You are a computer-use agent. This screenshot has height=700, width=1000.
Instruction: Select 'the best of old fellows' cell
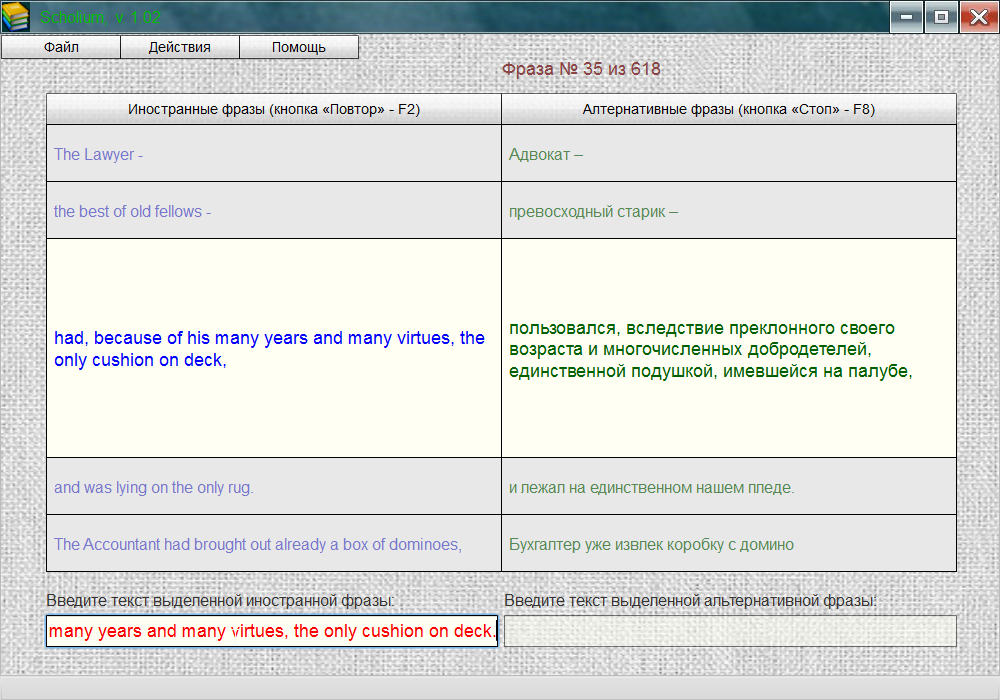point(273,211)
